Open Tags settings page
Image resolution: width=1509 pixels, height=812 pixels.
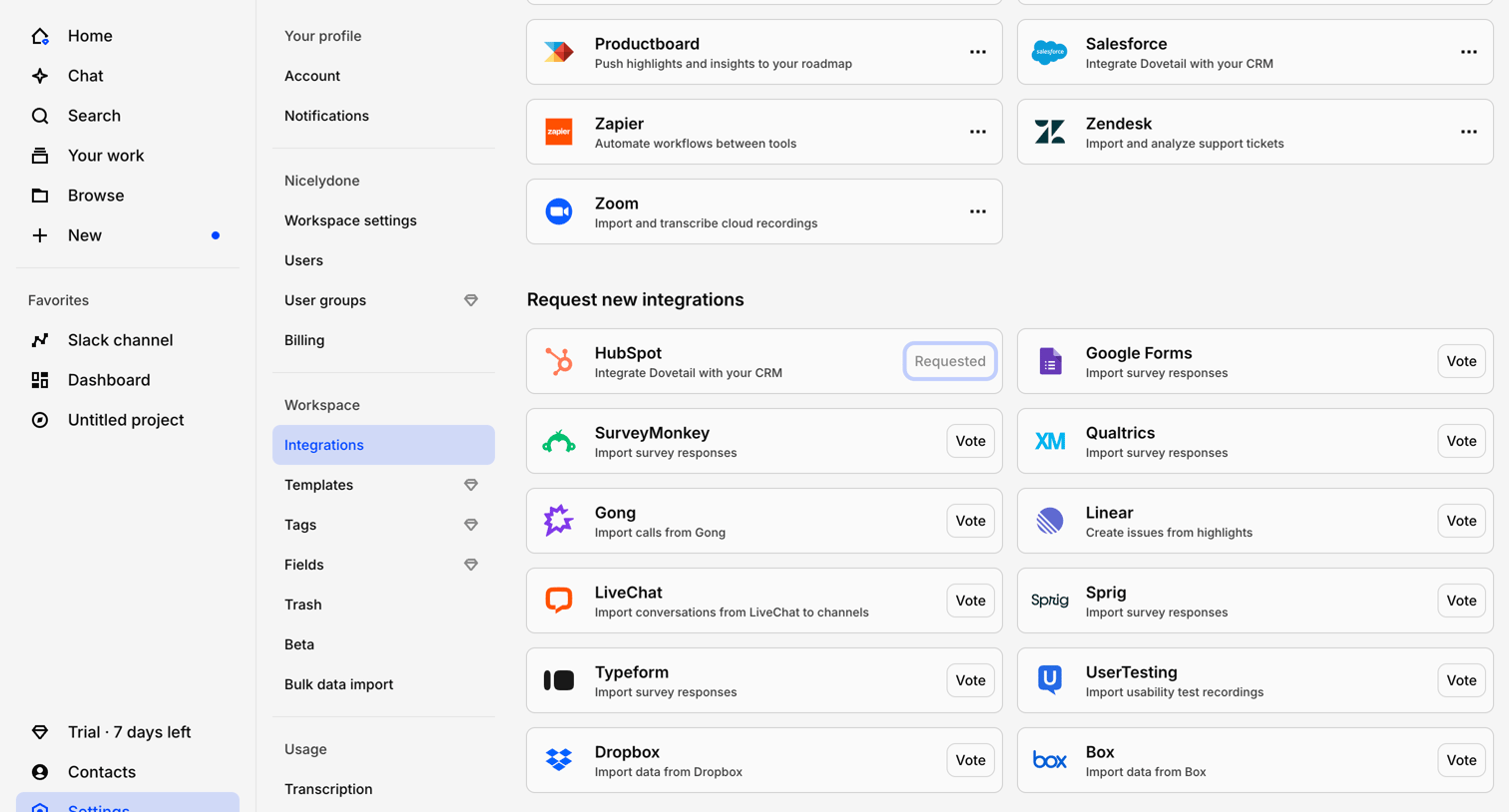click(383, 525)
